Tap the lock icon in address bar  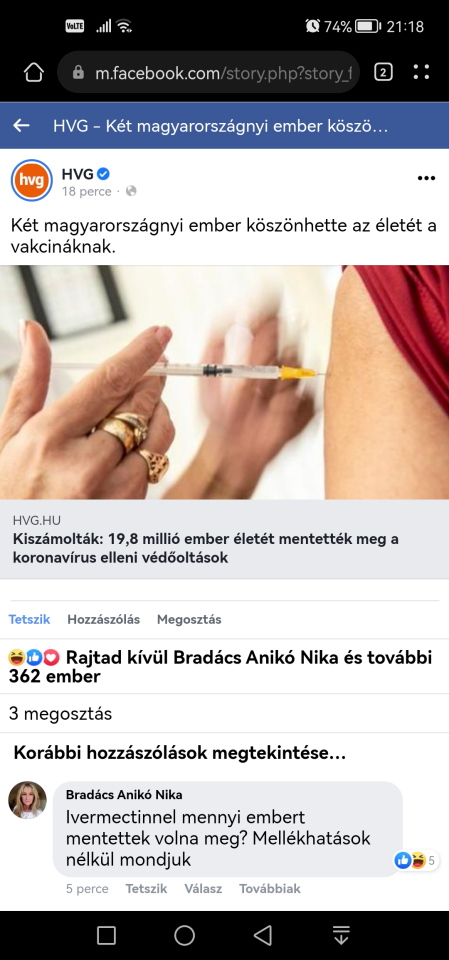(x=78, y=73)
